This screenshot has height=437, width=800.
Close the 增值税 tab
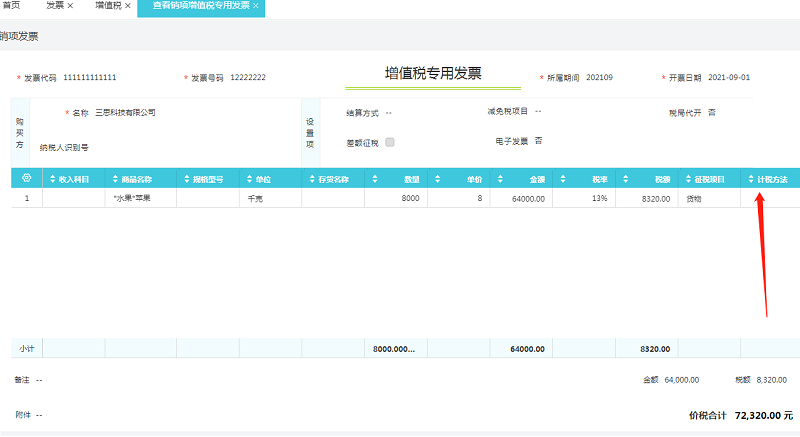[128, 6]
